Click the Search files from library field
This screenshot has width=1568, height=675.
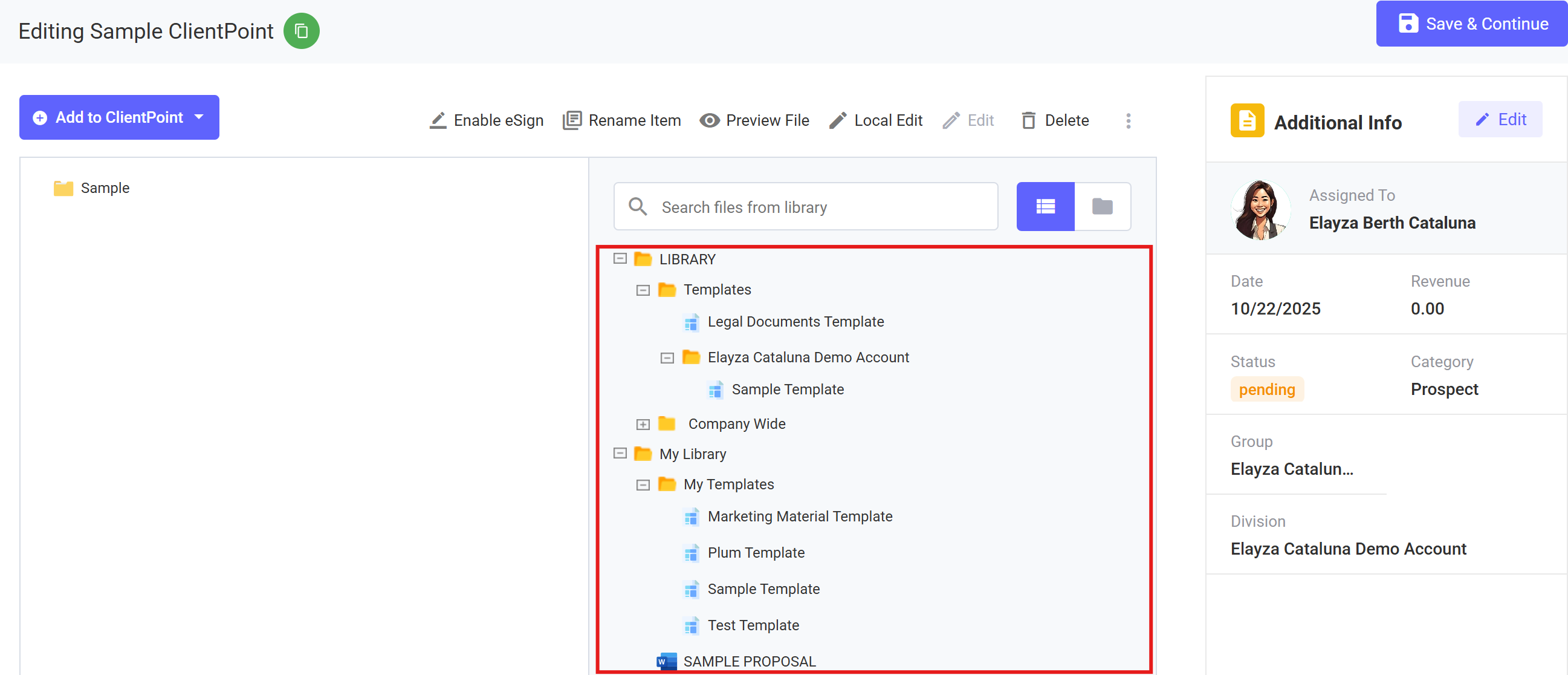(815, 207)
